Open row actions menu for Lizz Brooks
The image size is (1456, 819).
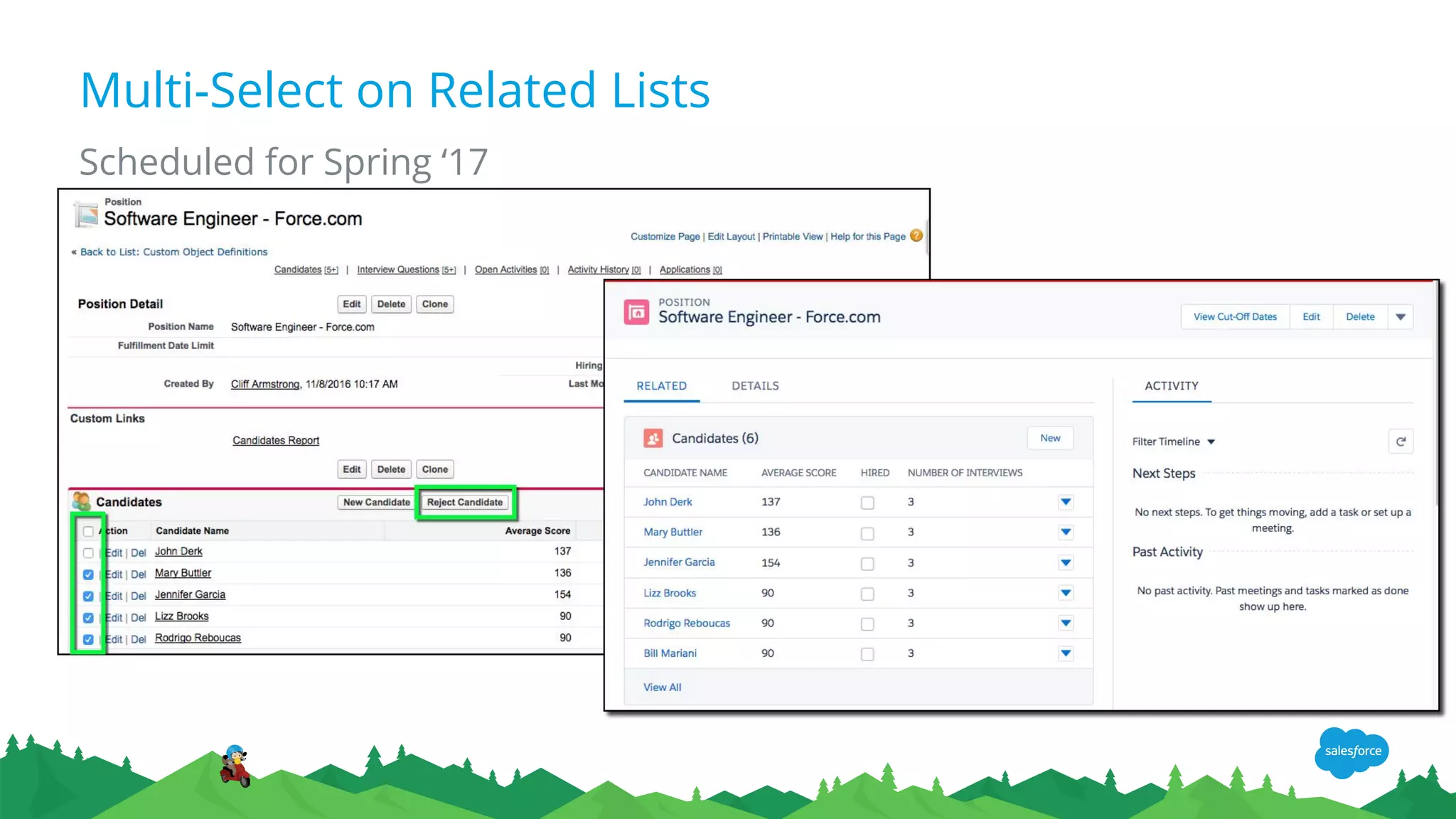tap(1066, 593)
